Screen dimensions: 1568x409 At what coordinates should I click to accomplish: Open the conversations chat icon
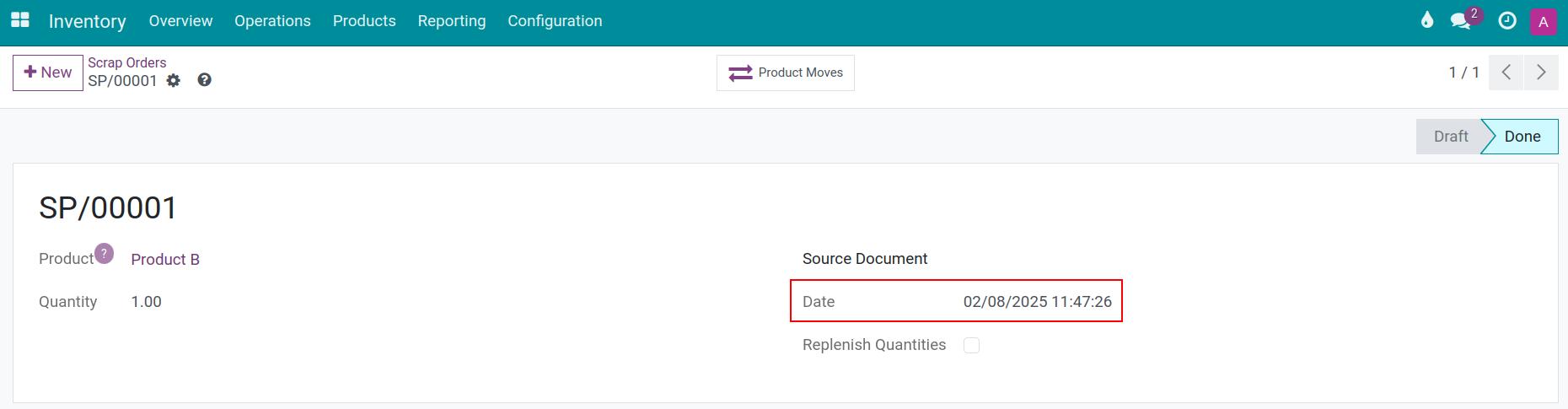point(1461,21)
